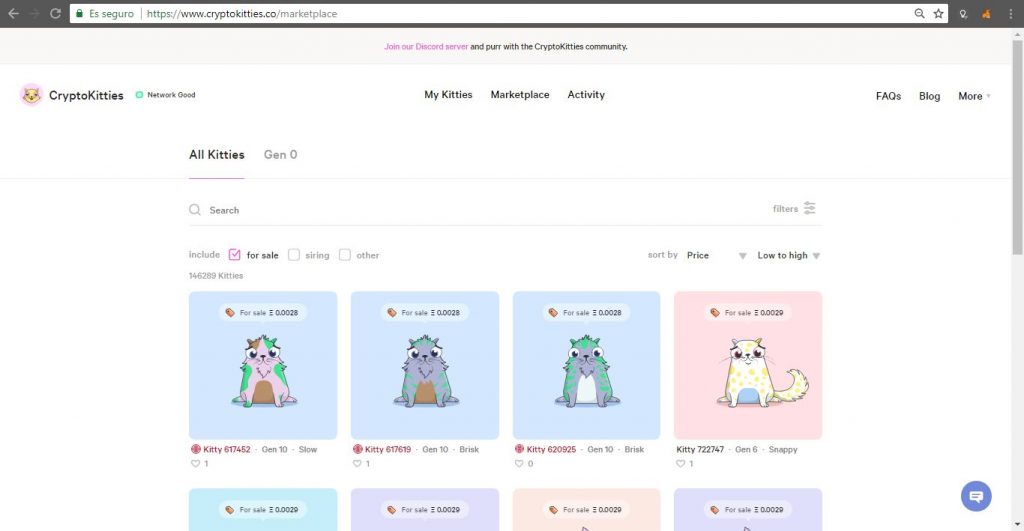Open Kitty 722747 name link

[x=700, y=449]
